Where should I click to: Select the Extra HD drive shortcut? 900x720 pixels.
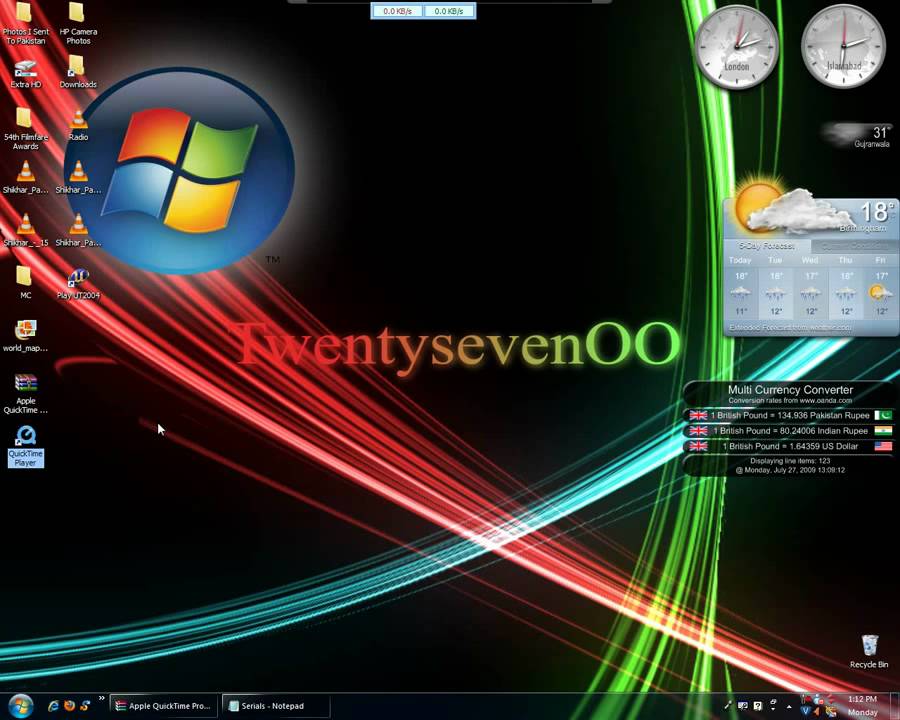coord(26,73)
